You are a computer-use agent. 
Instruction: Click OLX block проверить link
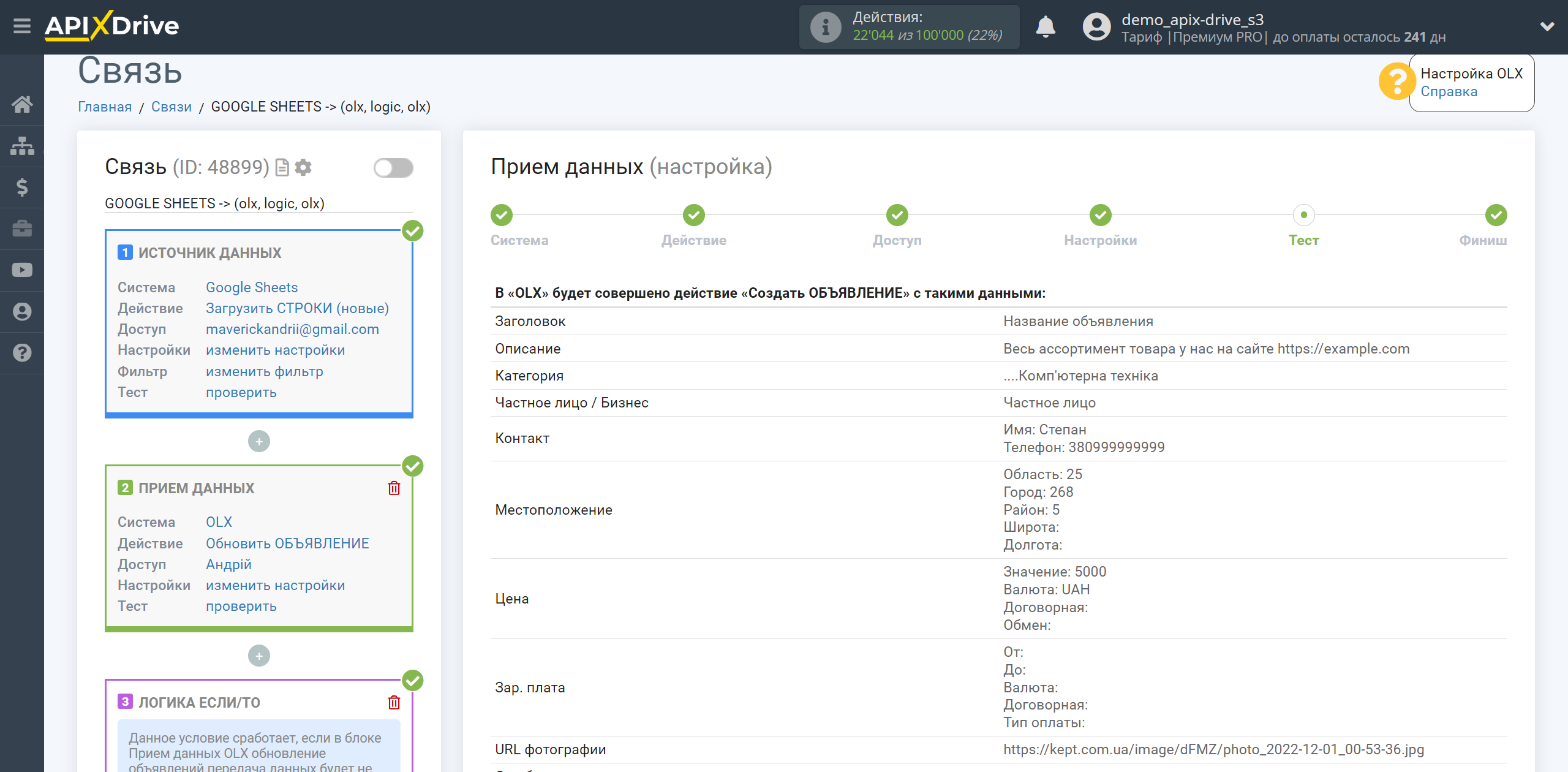(241, 606)
